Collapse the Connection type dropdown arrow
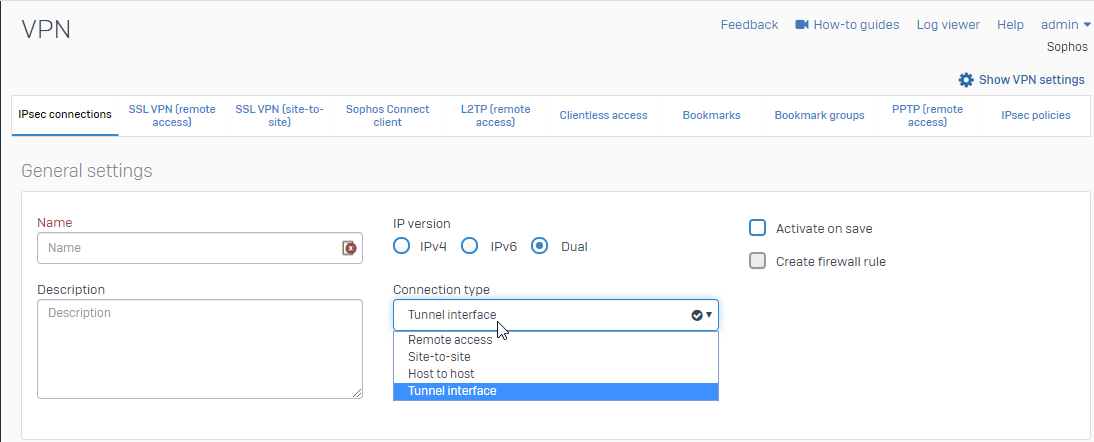Viewport: 1094px width, 442px height. click(709, 315)
